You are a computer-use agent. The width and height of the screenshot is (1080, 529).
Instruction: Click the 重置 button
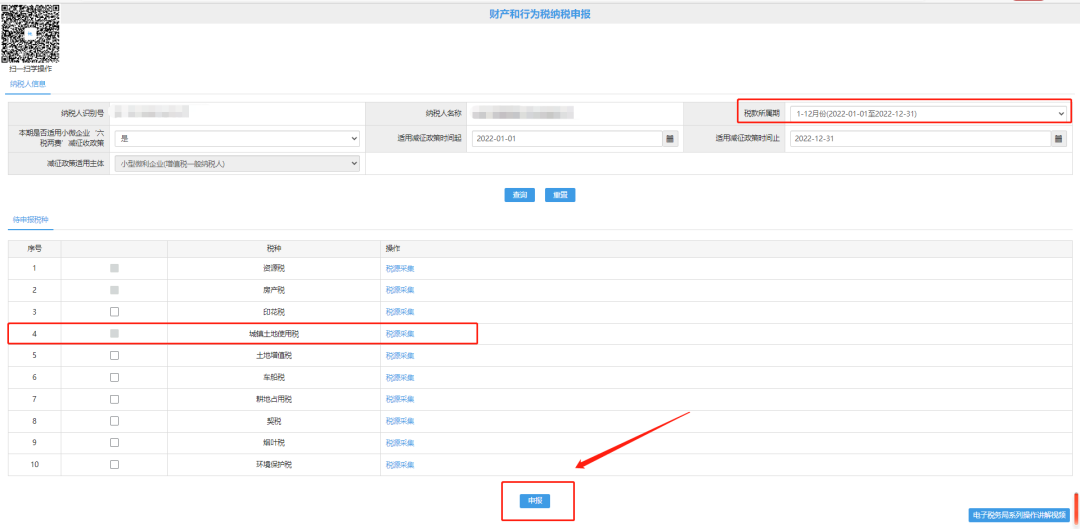560,195
